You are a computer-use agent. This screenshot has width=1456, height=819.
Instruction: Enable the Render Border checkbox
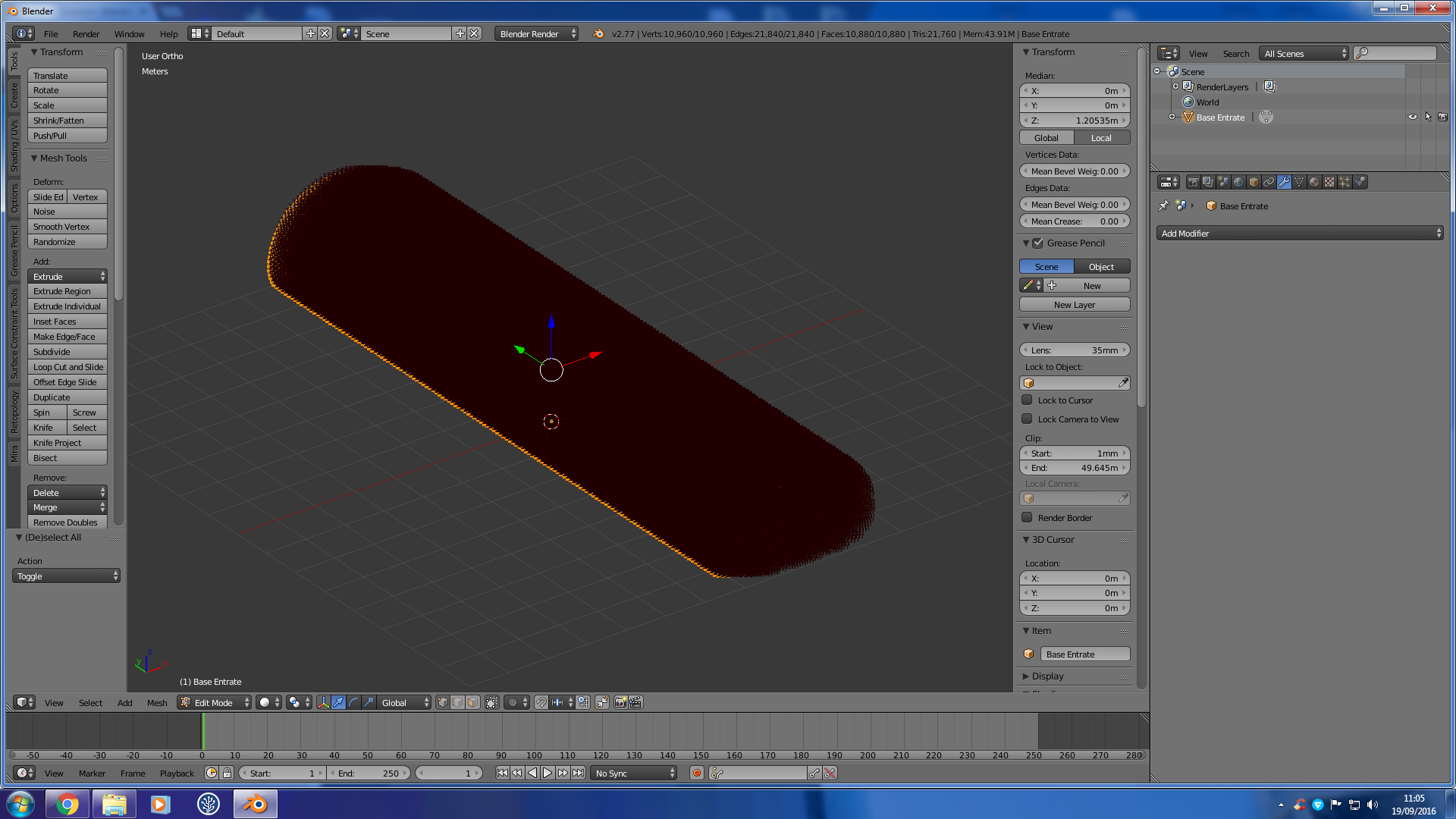[1027, 517]
